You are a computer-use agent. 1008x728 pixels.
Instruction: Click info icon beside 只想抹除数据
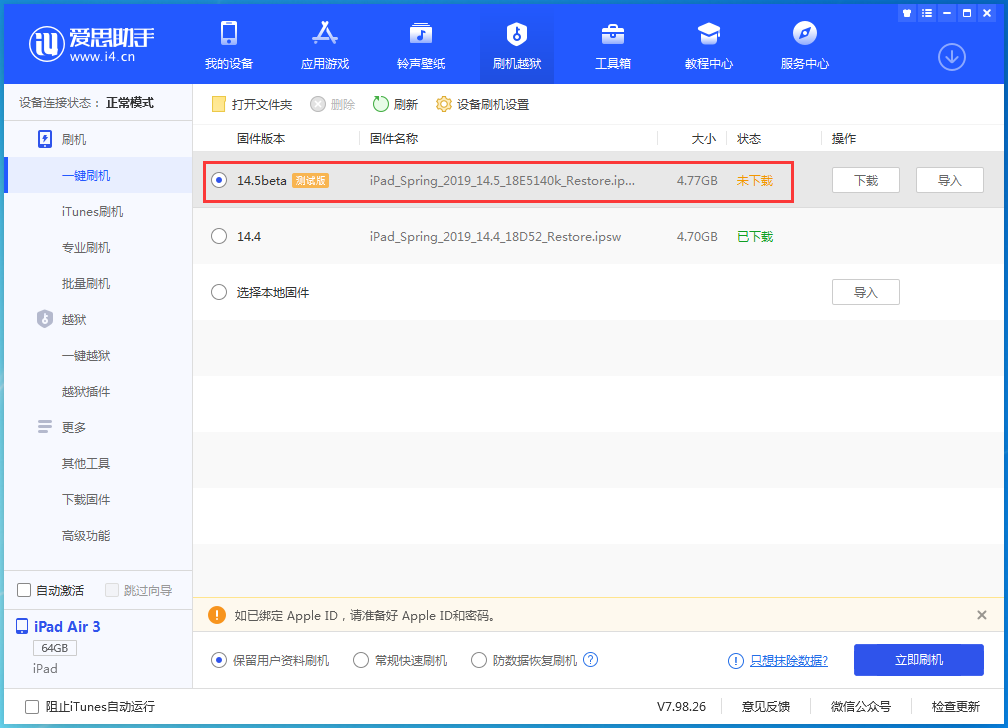(x=736, y=660)
